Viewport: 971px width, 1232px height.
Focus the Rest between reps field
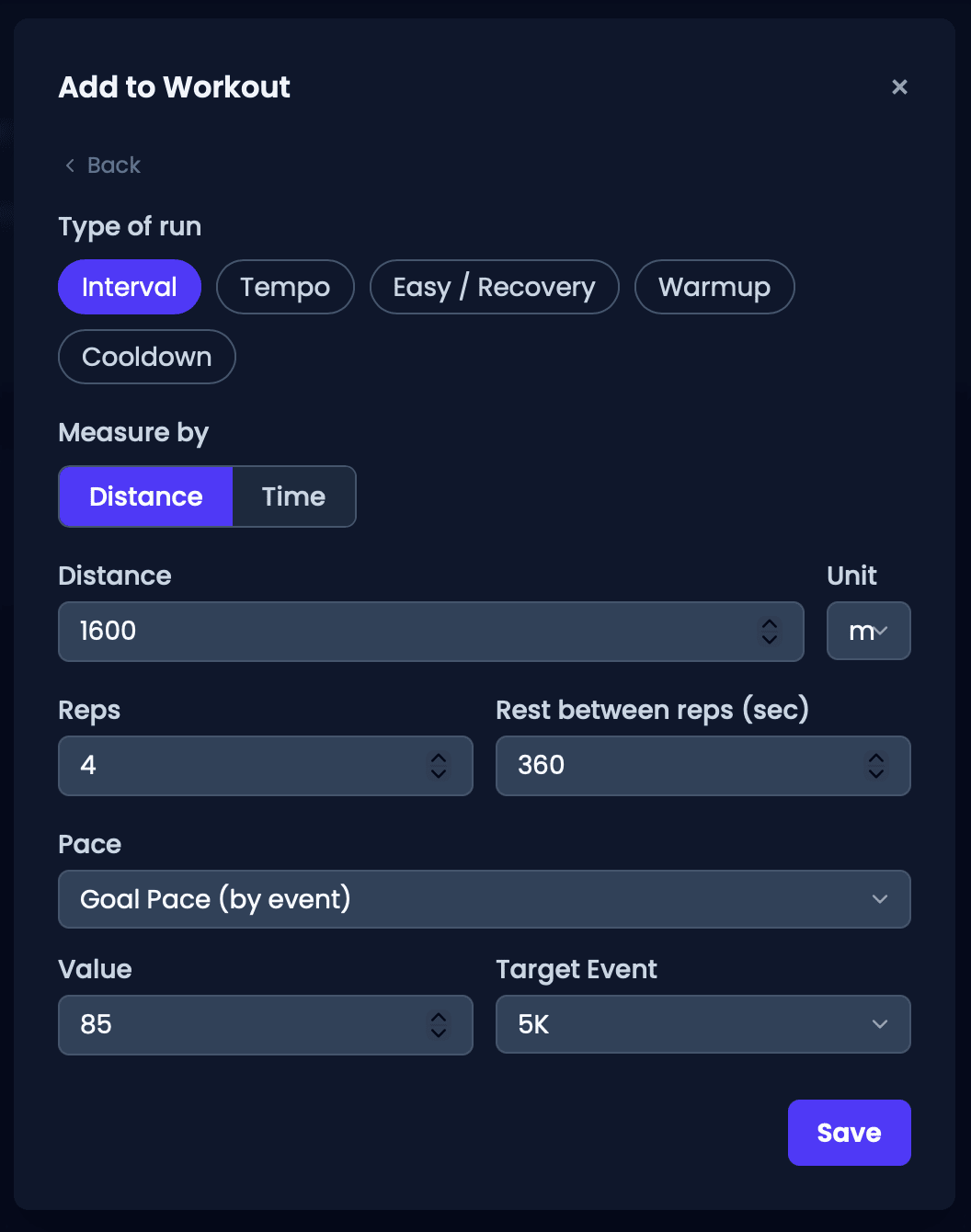[703, 766]
